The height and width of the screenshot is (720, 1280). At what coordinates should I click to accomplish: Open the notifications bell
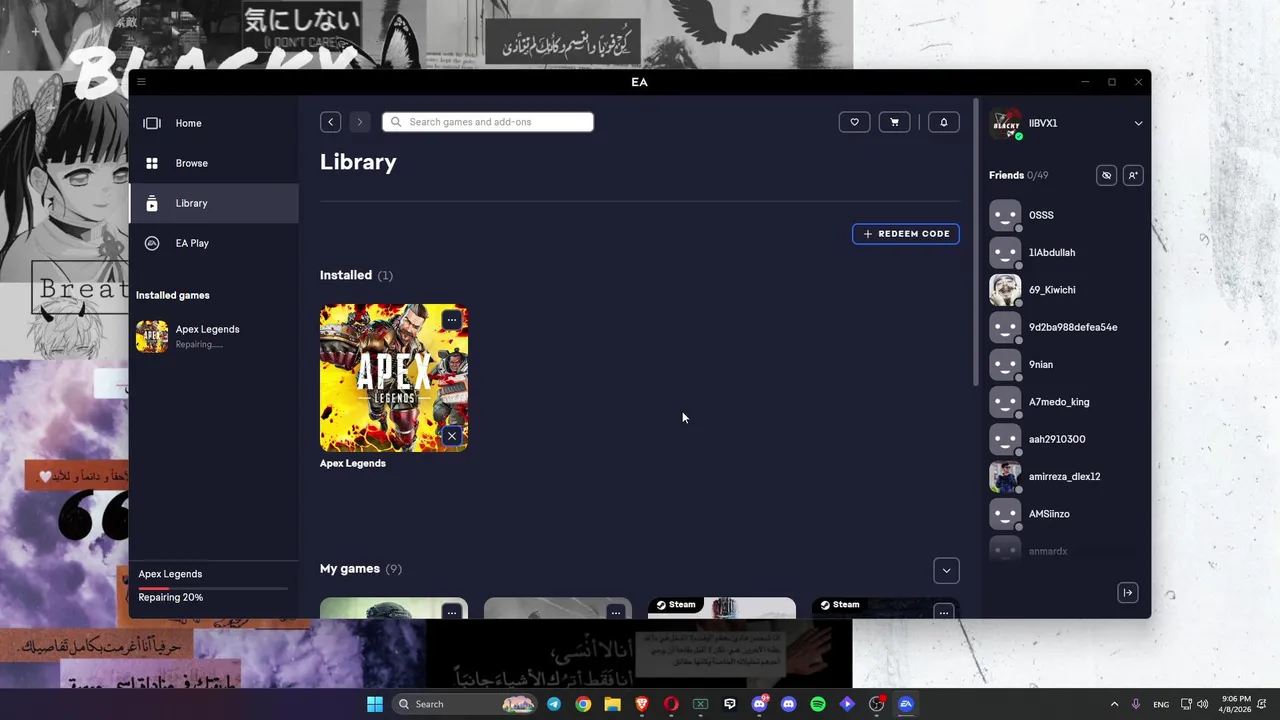click(x=944, y=122)
